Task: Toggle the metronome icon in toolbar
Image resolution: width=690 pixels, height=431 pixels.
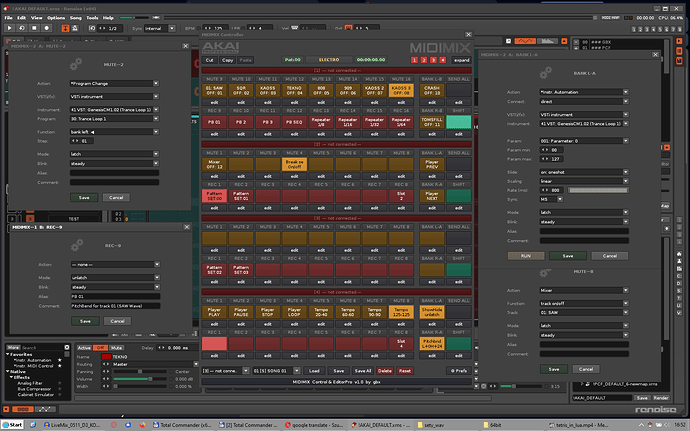Action: pyautogui.click(x=75, y=28)
